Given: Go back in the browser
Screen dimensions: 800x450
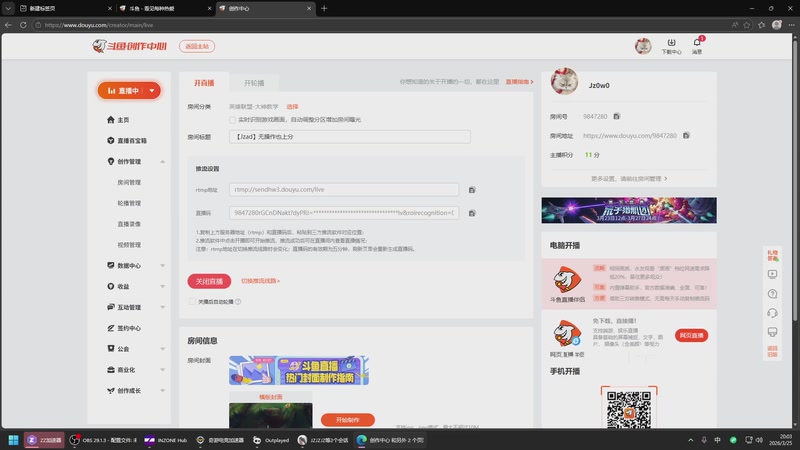Looking at the screenshot, I should click(x=8, y=24).
